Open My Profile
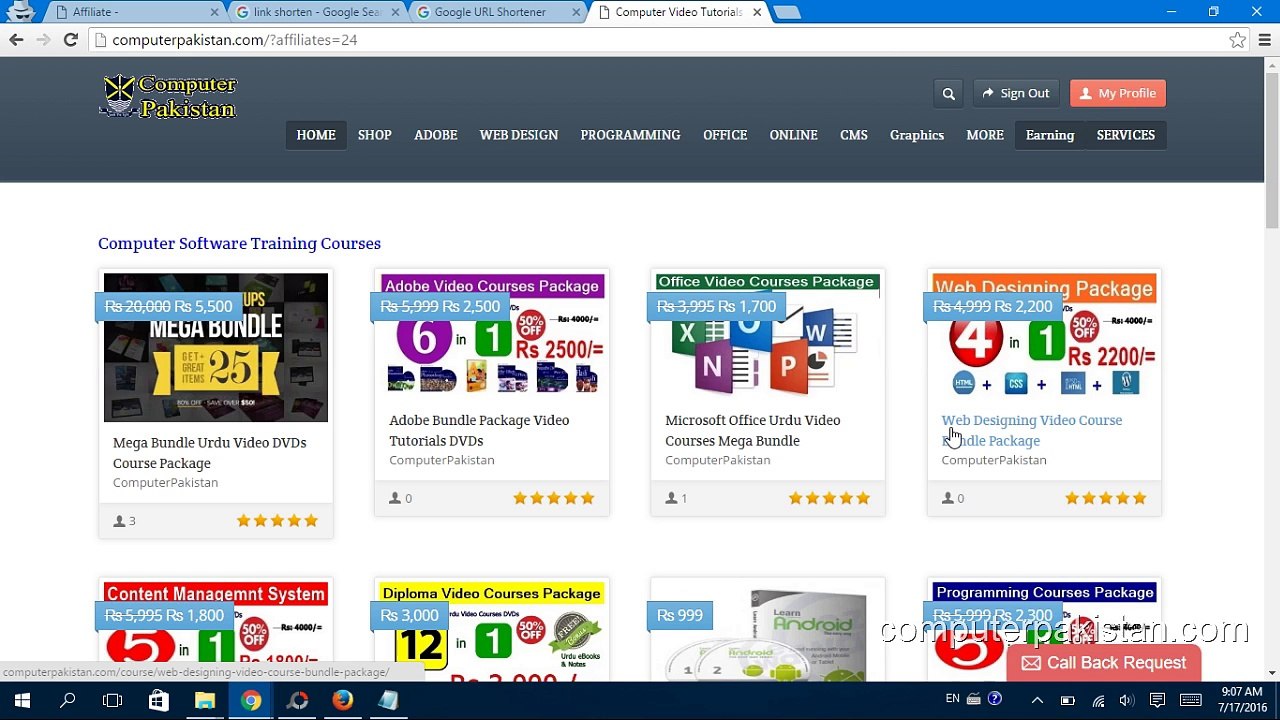1280x720 pixels. coord(1118,93)
